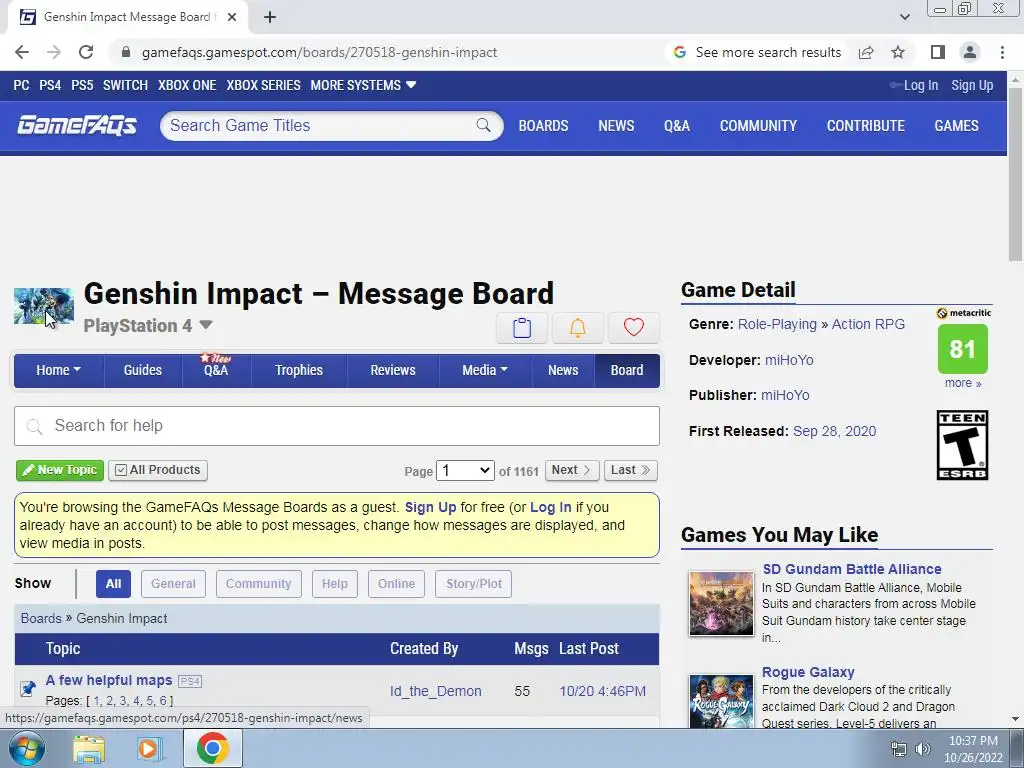Select the All filter under Show

click(113, 584)
